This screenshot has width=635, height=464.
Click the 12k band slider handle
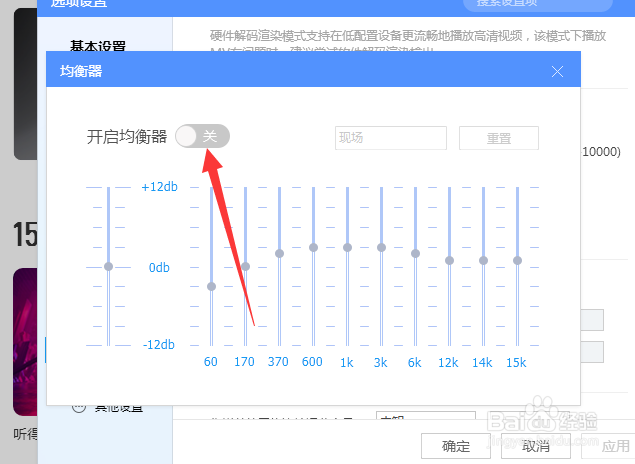tap(450, 260)
